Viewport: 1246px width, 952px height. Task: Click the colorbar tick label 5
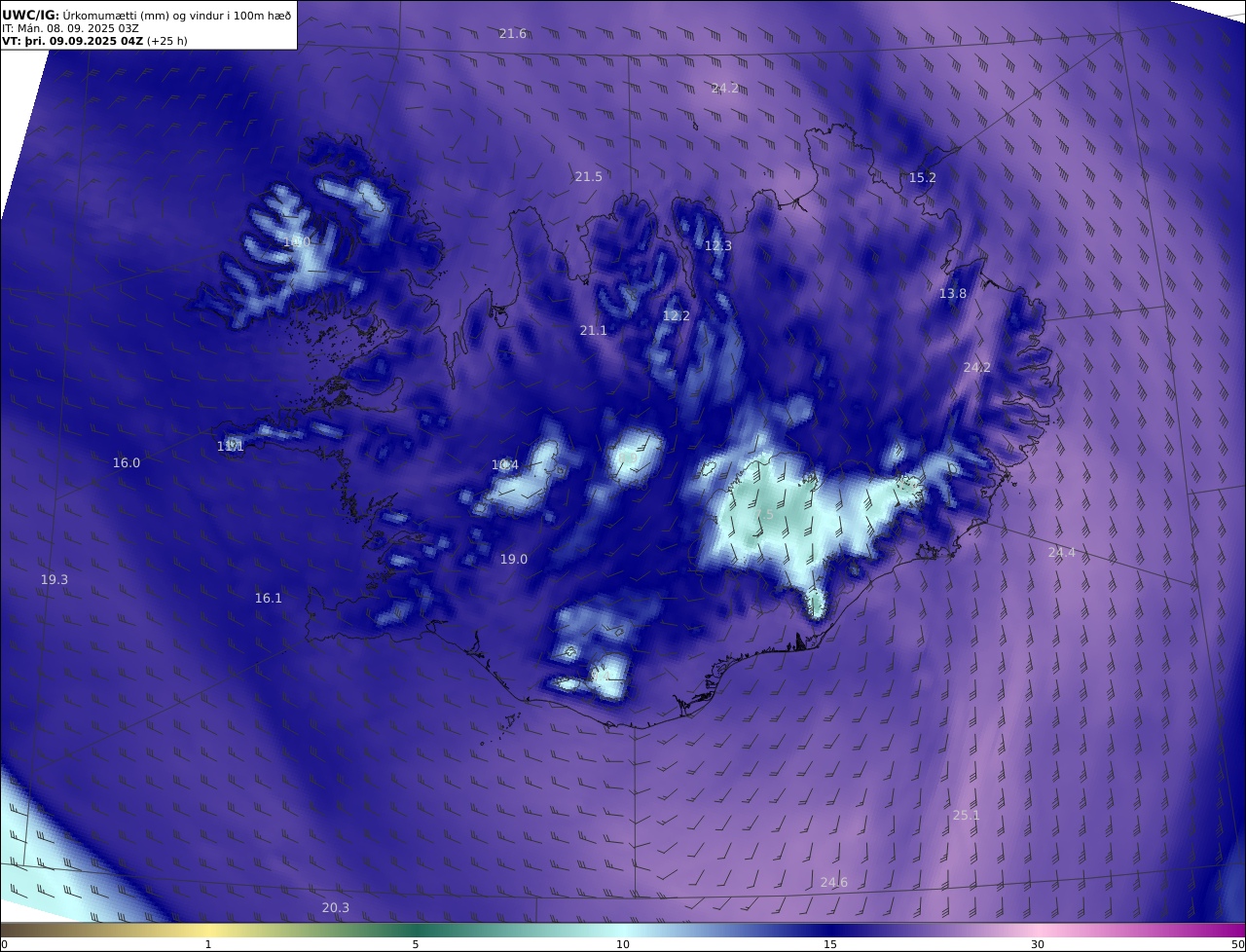(416, 944)
